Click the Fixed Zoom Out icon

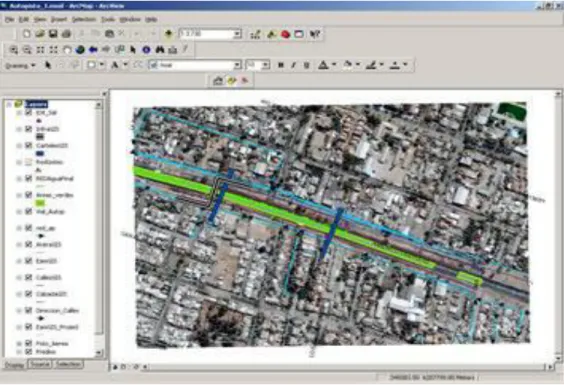click(54, 50)
